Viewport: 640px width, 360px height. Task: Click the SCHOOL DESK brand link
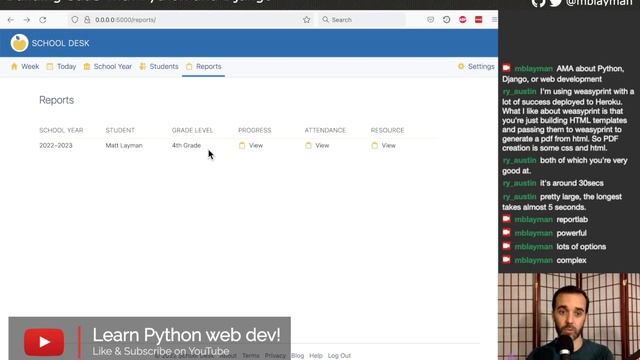coord(60,43)
